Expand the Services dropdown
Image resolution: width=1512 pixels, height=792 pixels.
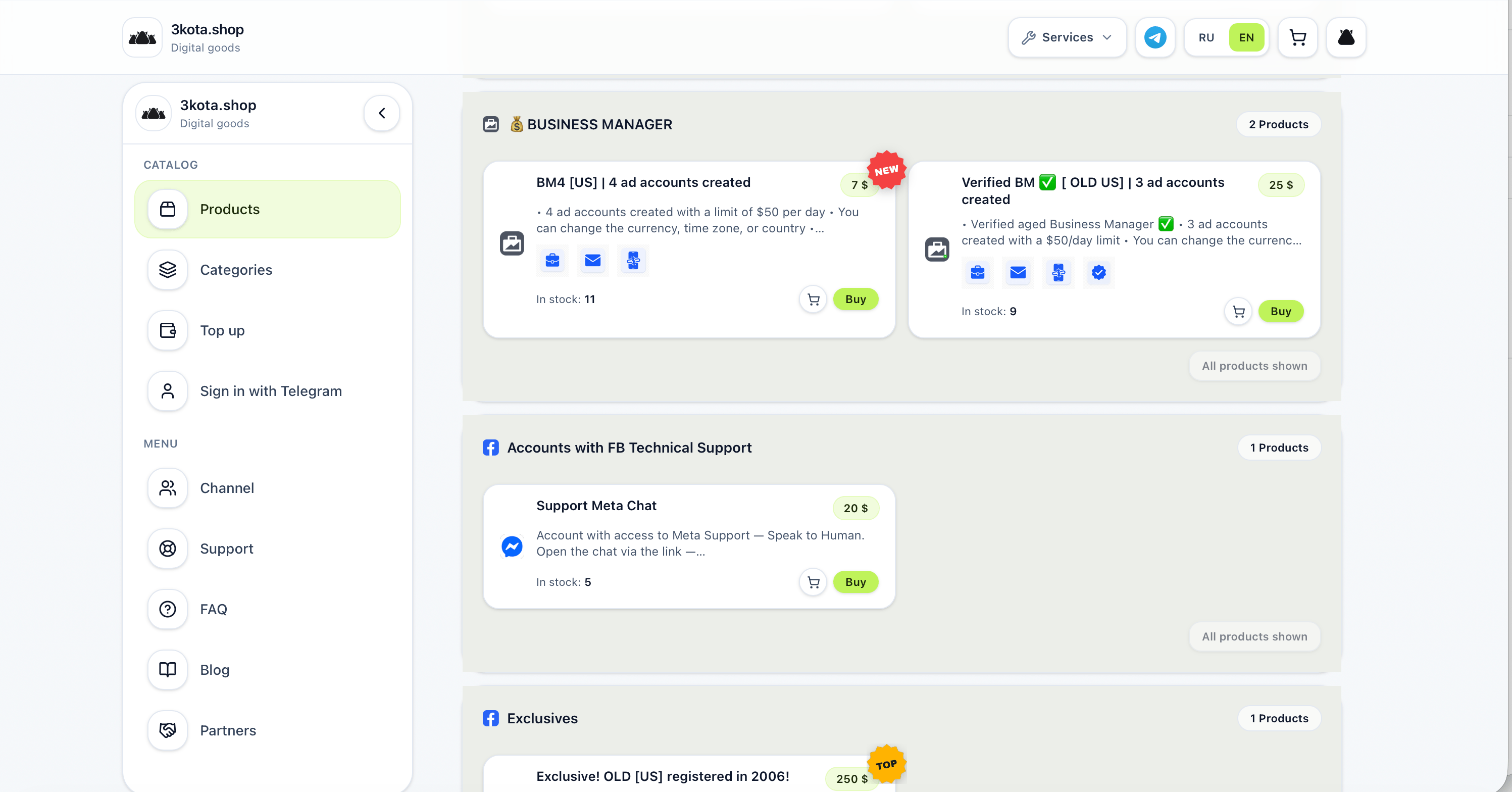point(1067,37)
